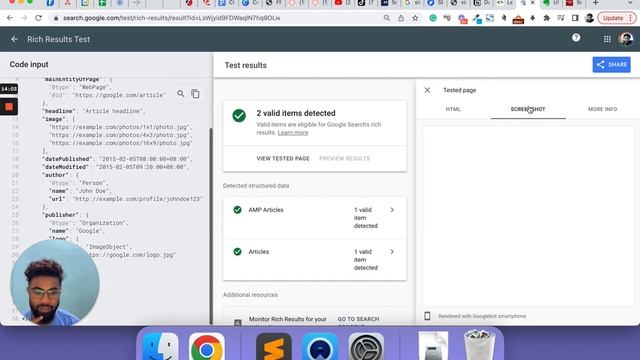This screenshot has width=640, height=360.
Task: Open Finder in the dock
Action: [160, 348]
